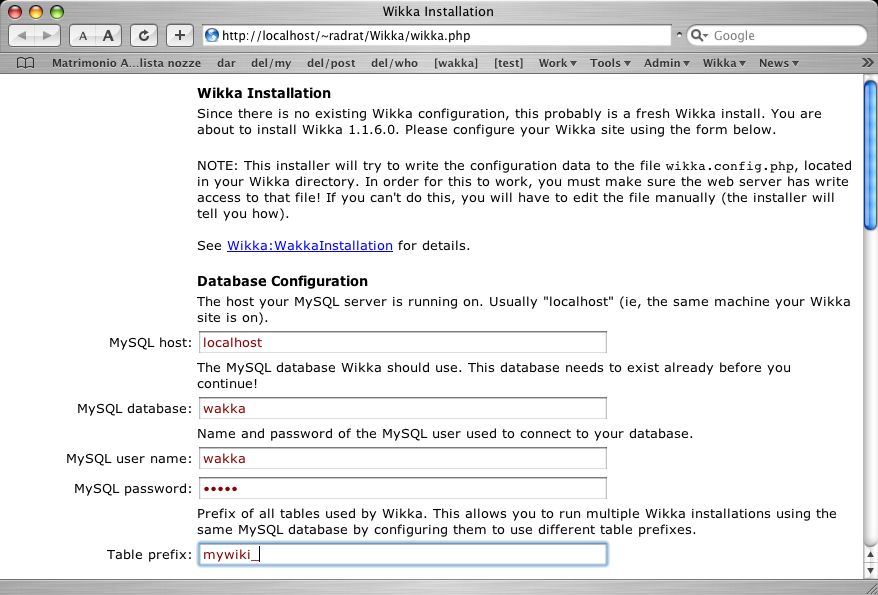Open the del/who bookmark
This screenshot has height=595, width=878.
coord(394,63)
